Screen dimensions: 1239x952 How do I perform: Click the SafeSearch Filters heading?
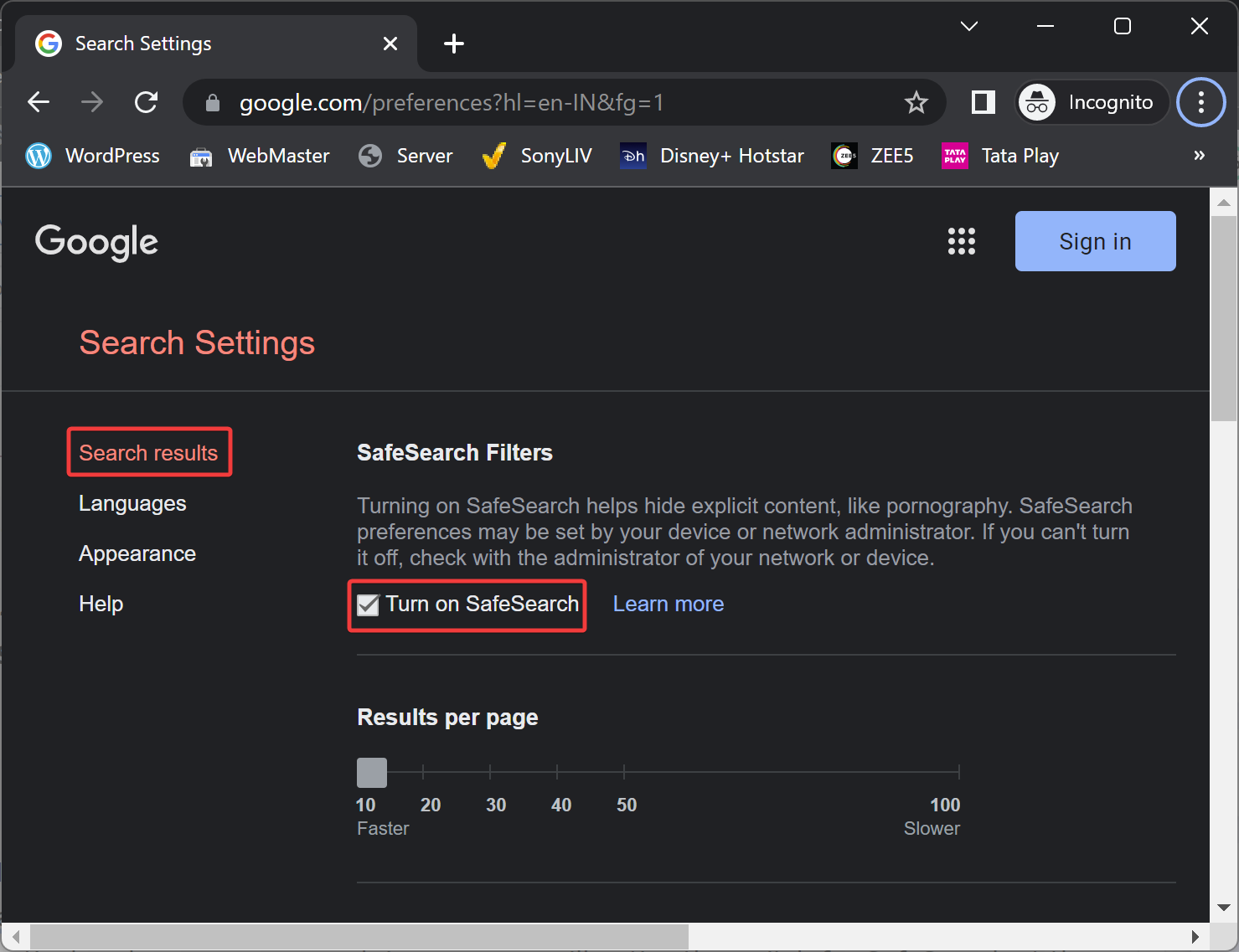(455, 453)
